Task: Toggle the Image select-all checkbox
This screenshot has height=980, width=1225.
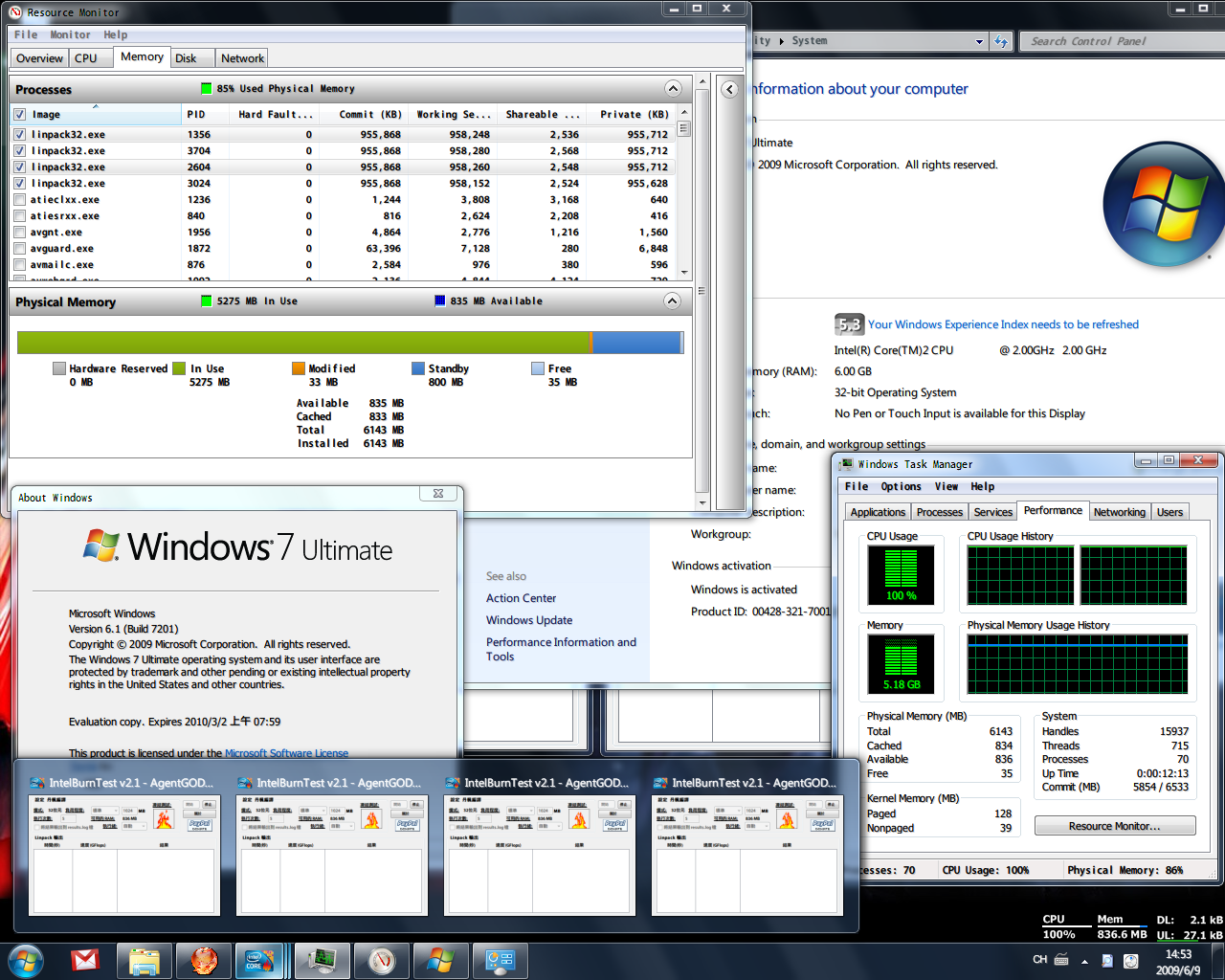Action: (19, 114)
